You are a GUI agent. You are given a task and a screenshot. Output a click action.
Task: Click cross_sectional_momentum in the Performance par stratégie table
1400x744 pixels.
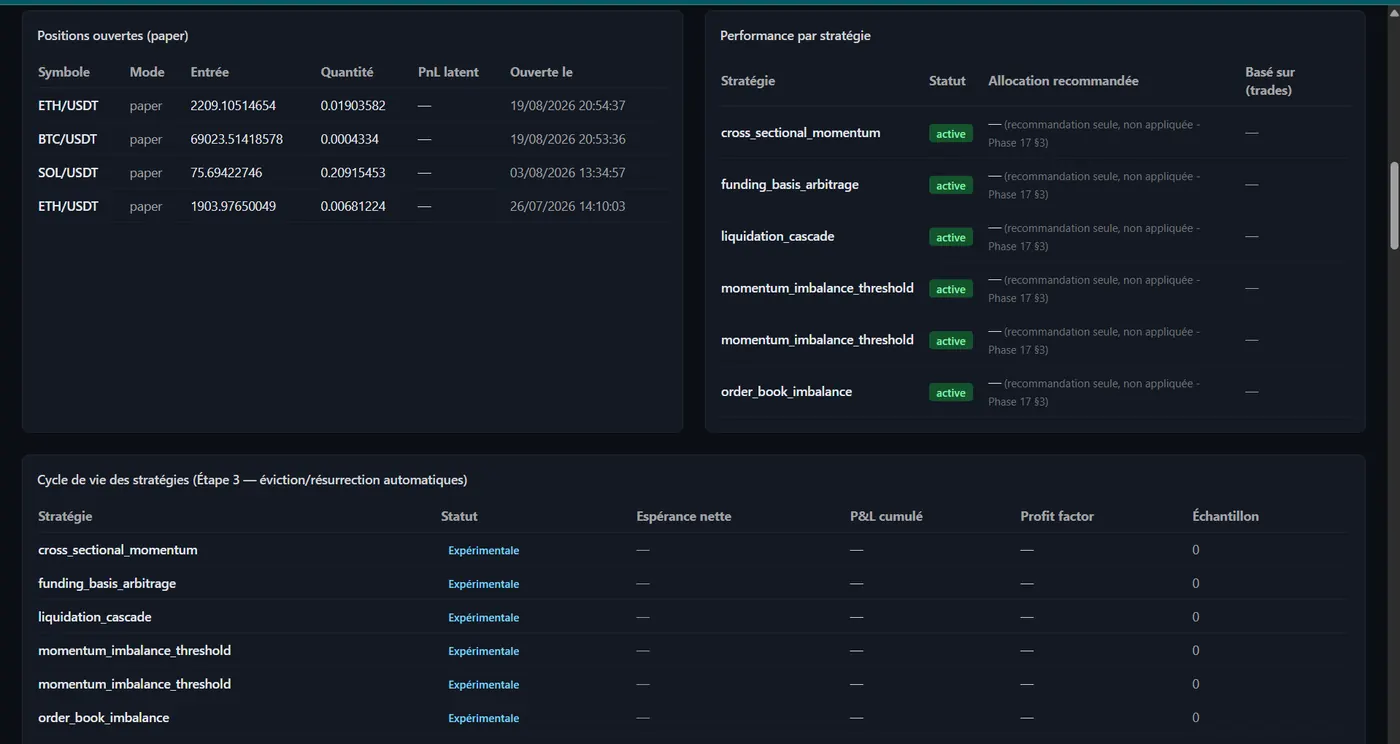tap(801, 133)
